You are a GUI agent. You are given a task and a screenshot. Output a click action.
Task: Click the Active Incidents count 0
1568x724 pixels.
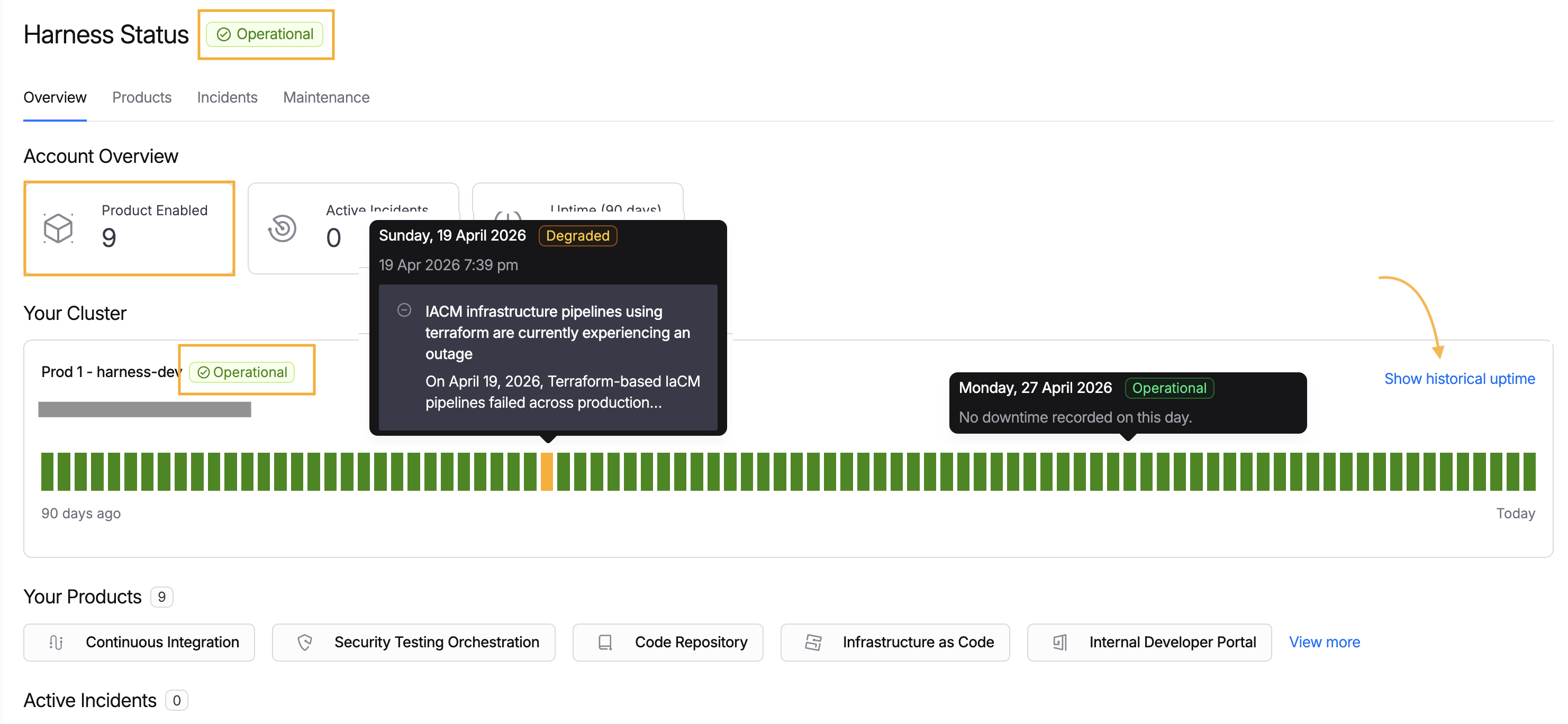333,237
